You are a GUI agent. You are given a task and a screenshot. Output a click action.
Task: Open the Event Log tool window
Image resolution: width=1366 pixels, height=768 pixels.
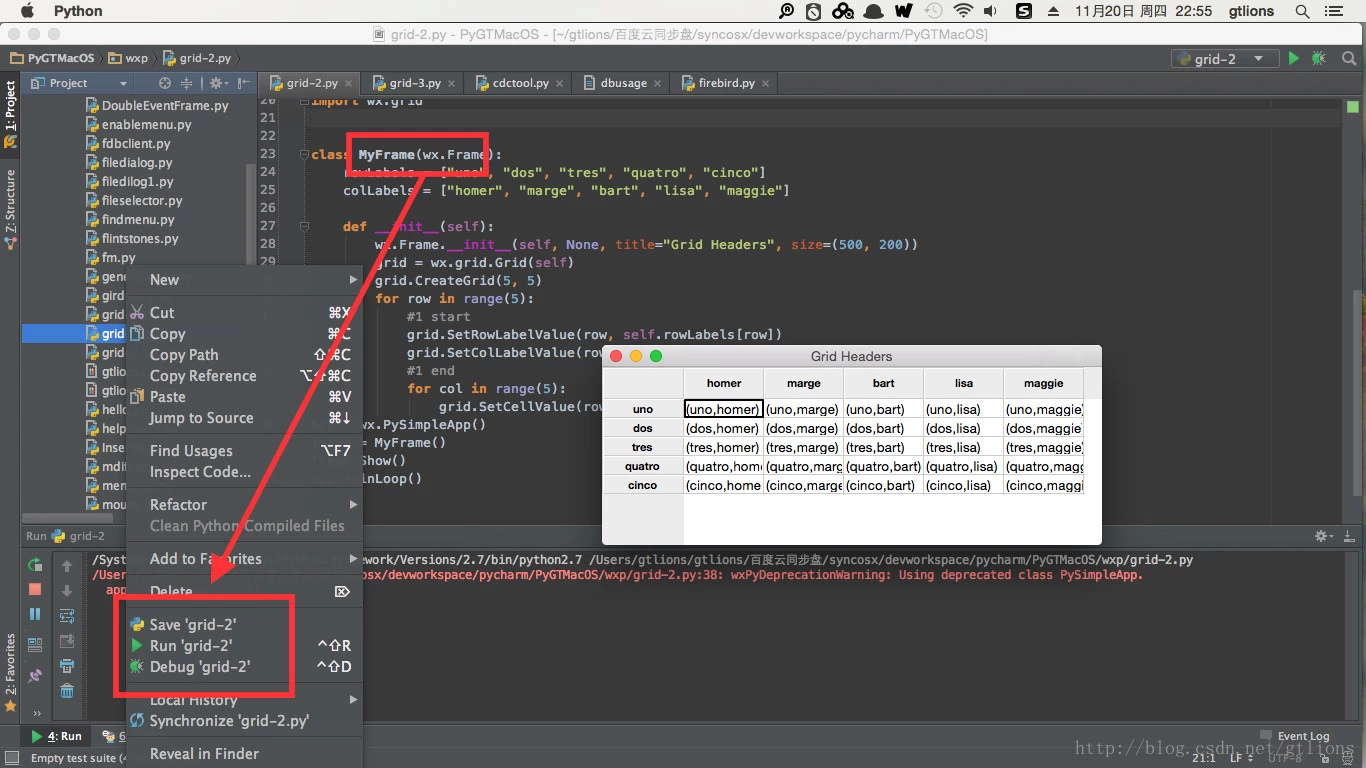tap(1295, 736)
